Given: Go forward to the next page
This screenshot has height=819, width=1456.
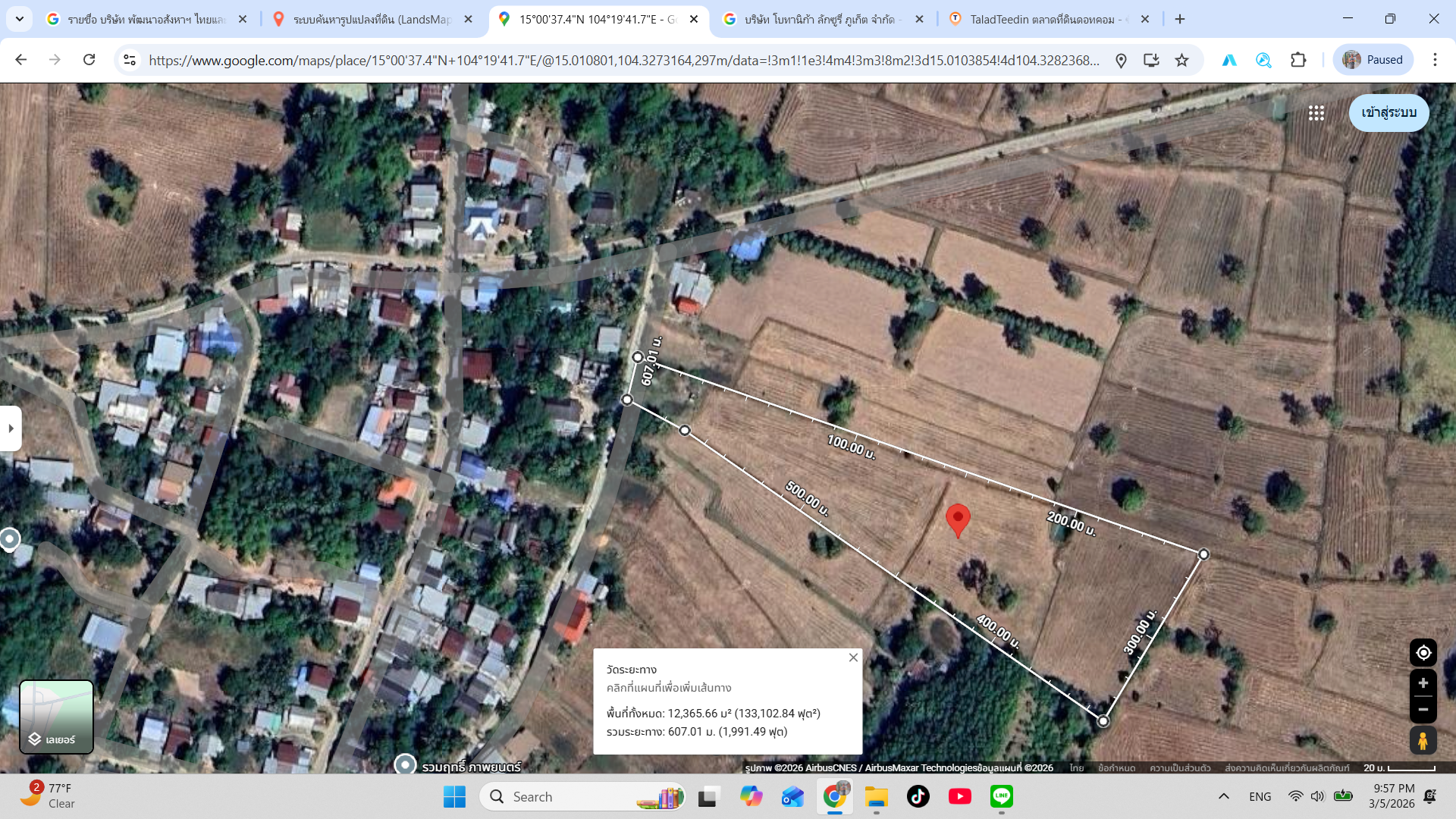Looking at the screenshot, I should [x=55, y=60].
